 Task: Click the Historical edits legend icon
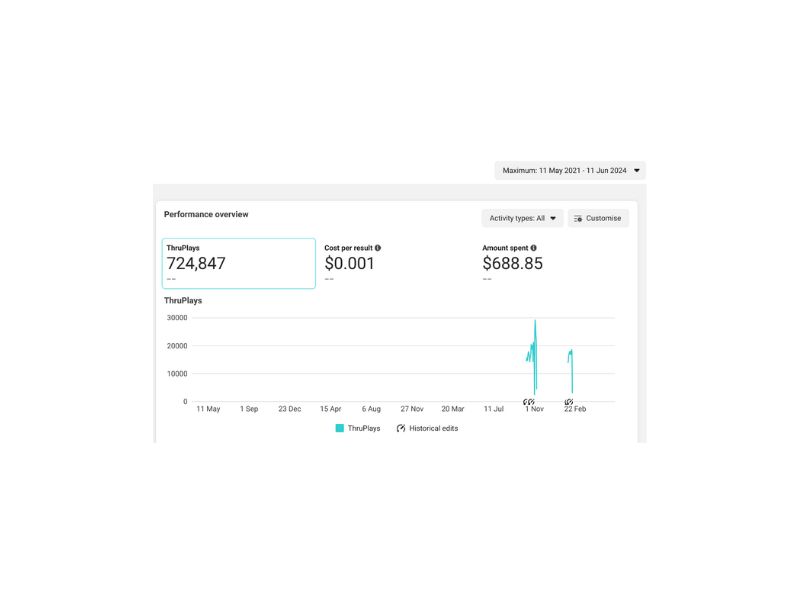coord(401,429)
